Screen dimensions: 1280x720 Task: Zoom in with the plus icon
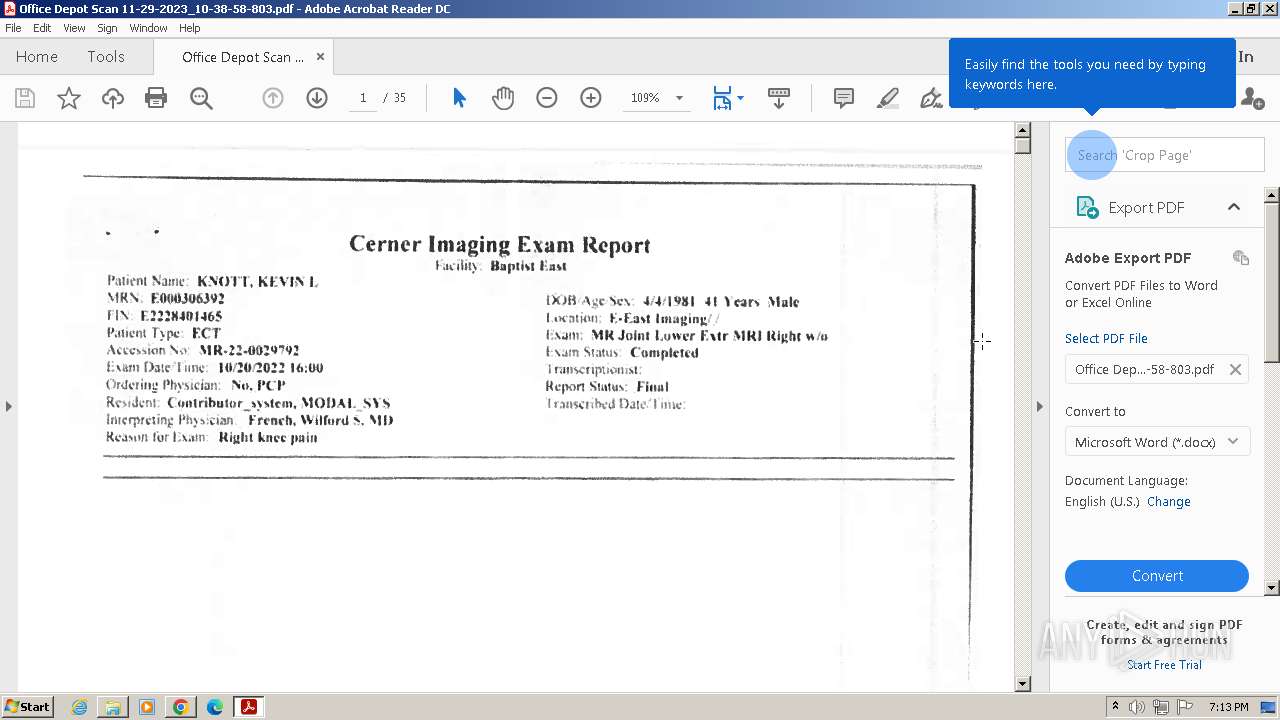(x=591, y=98)
